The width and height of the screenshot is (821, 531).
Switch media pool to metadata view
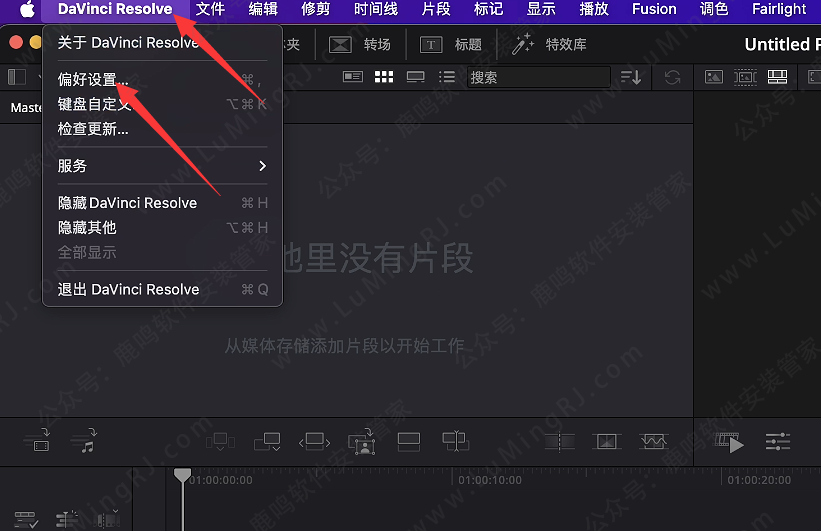click(x=353, y=78)
